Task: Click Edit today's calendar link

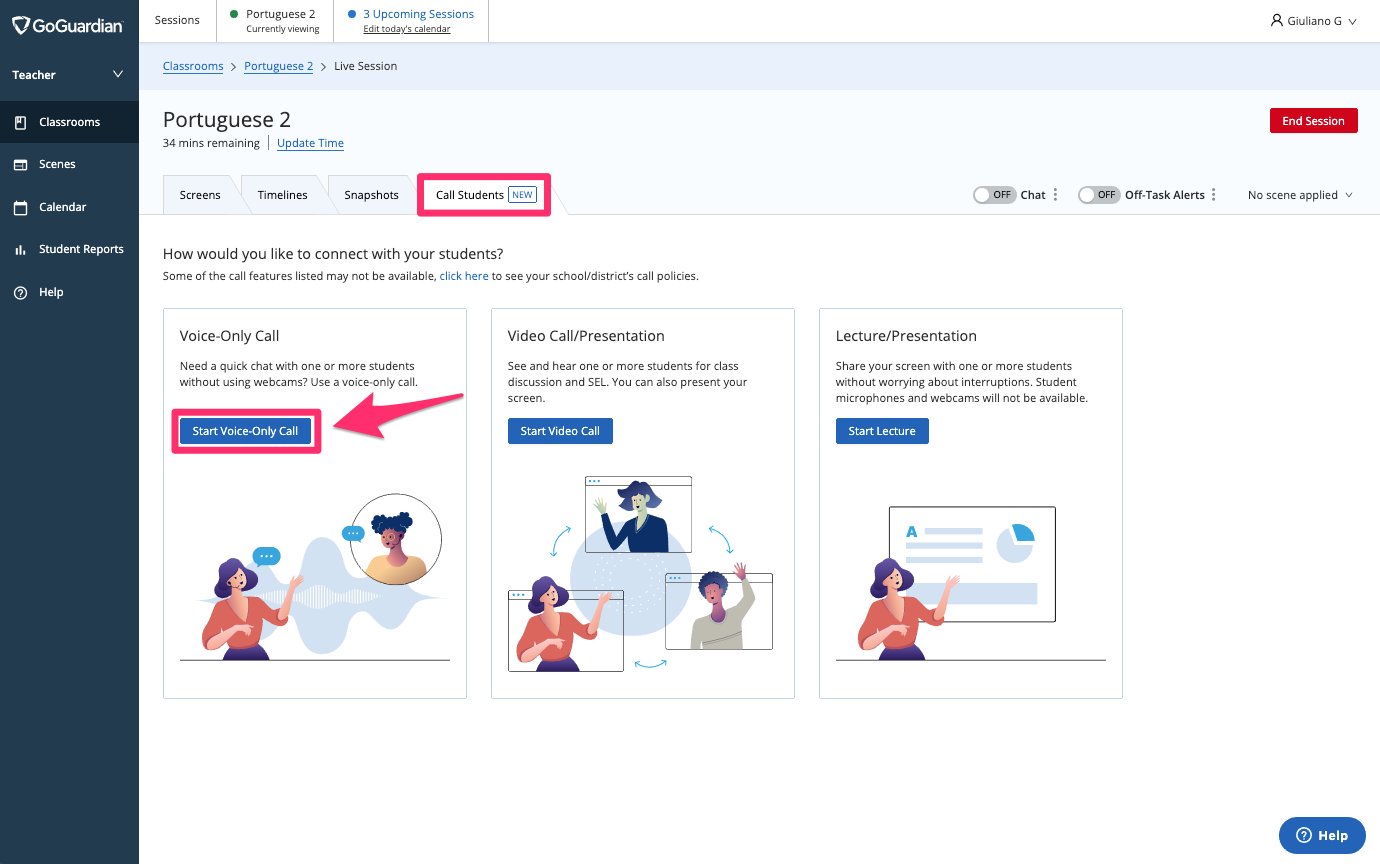Action: click(406, 29)
